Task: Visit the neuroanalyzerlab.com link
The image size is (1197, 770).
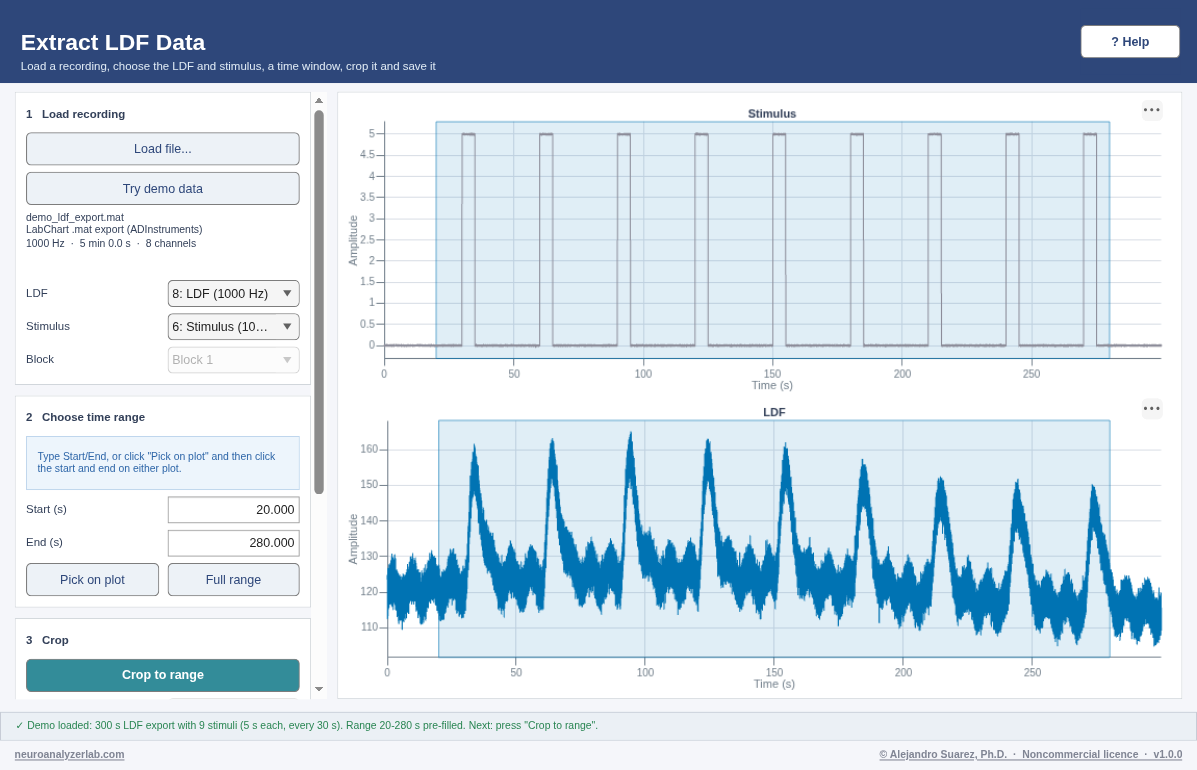Action: click(69, 755)
